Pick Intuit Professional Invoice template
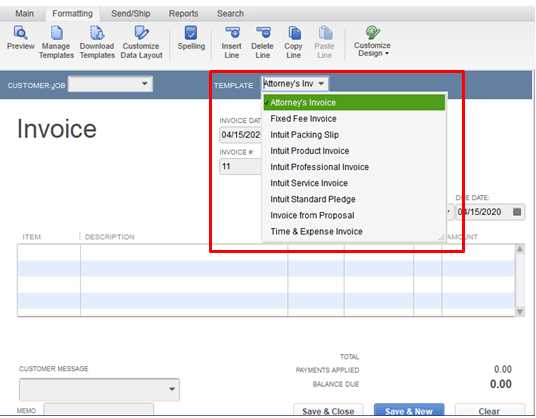Viewport: 536px width, 418px height. (354, 167)
